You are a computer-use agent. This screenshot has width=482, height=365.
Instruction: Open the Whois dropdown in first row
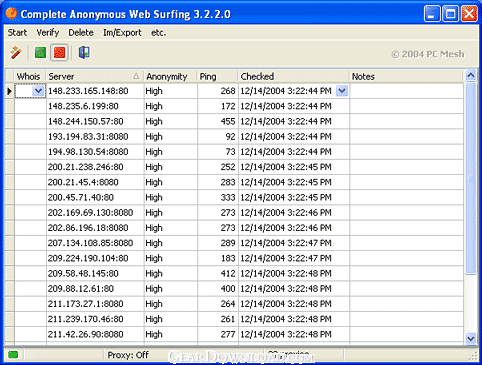38,91
